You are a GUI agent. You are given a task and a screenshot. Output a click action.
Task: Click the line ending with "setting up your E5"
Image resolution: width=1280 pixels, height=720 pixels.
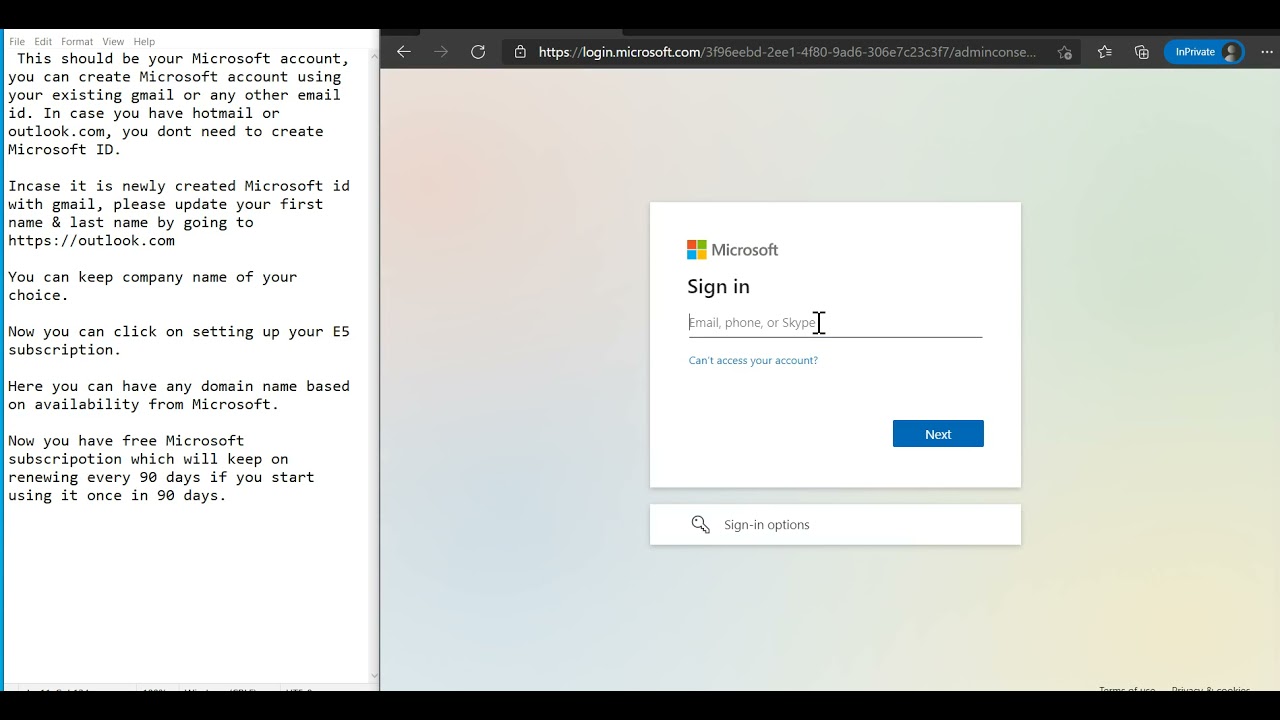[179, 332]
